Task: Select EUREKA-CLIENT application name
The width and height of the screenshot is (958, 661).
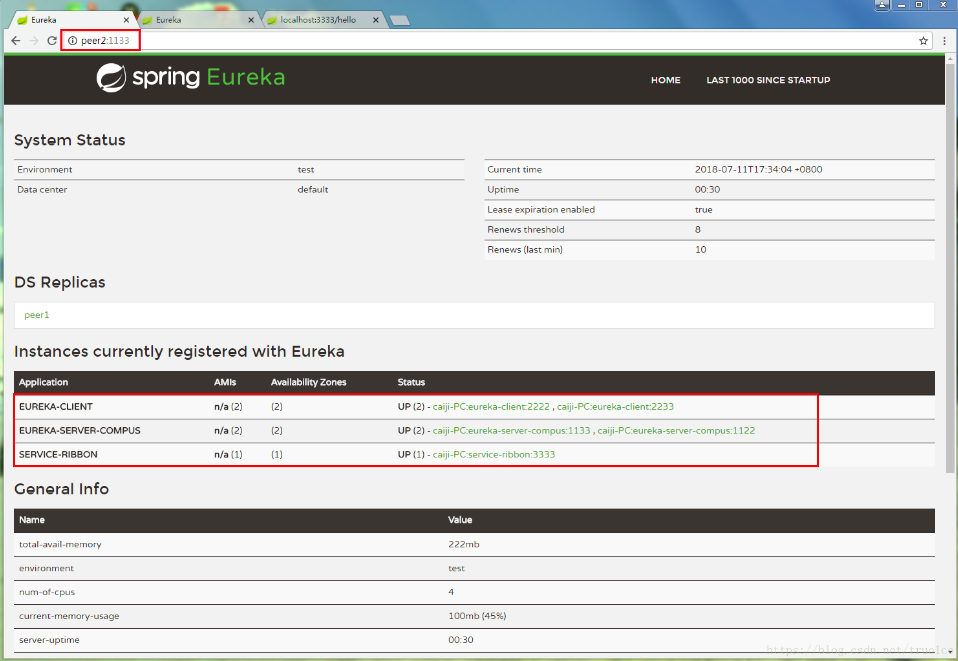Action: pyautogui.click(x=56, y=407)
